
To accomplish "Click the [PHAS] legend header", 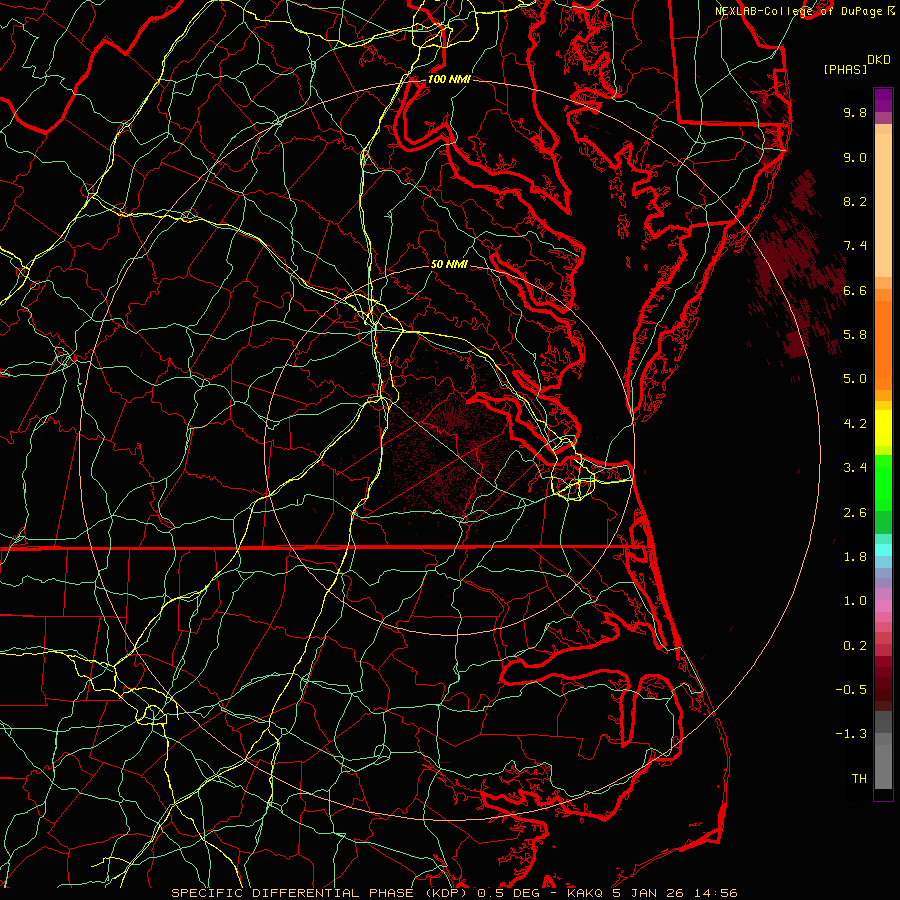I will (x=845, y=69).
